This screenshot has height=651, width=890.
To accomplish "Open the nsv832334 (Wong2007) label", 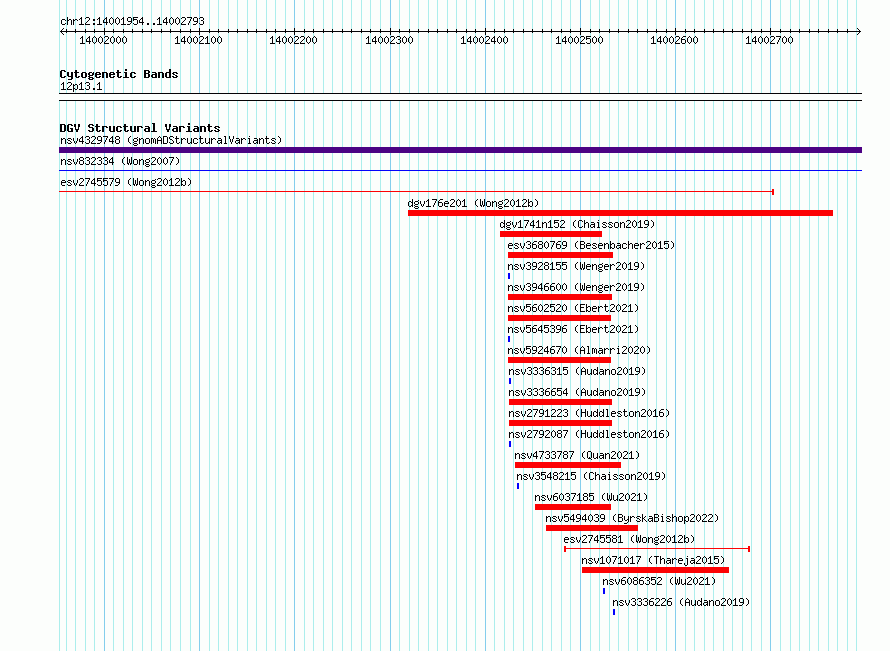I will coord(120,161).
